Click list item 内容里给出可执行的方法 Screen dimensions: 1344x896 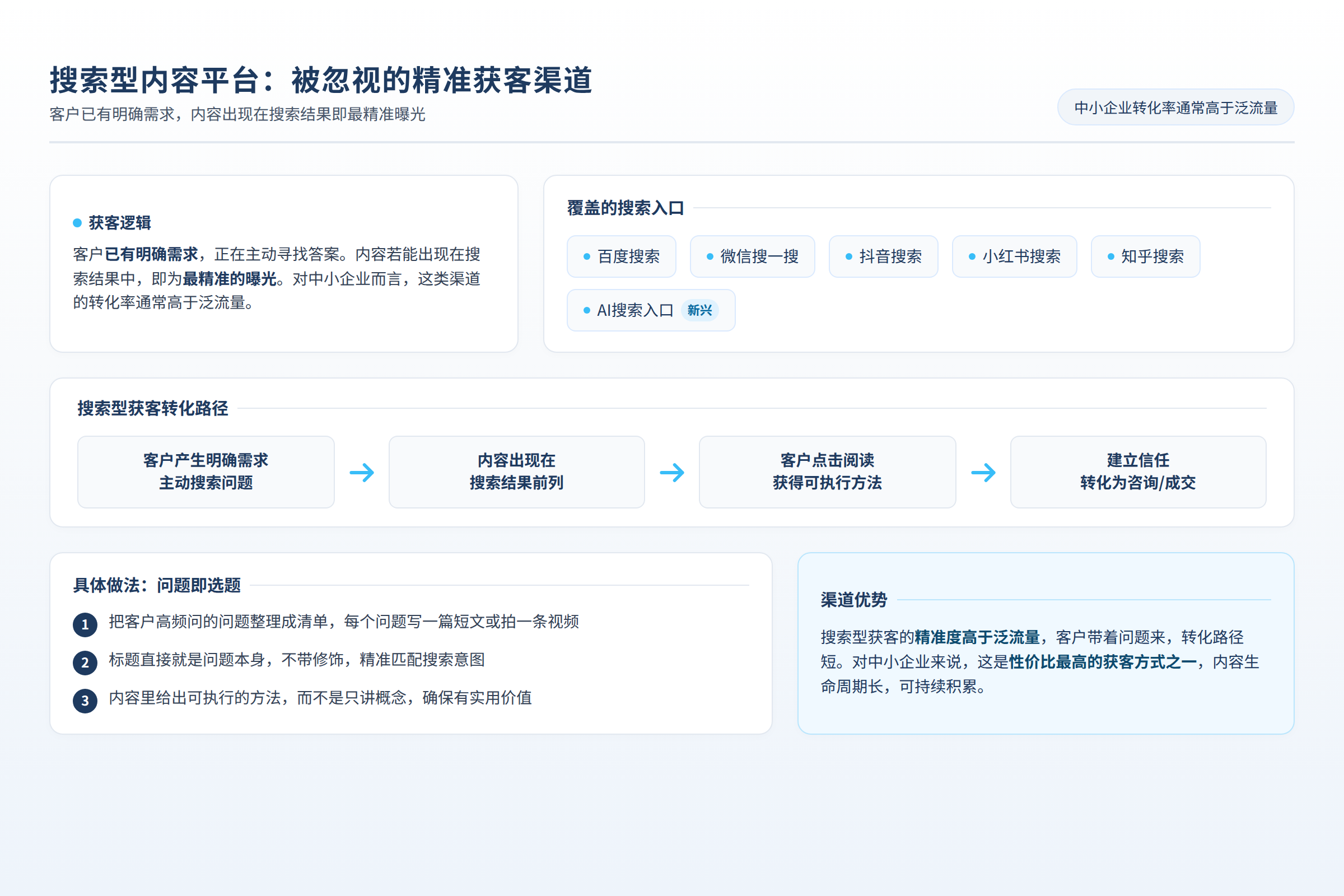[x=320, y=698]
